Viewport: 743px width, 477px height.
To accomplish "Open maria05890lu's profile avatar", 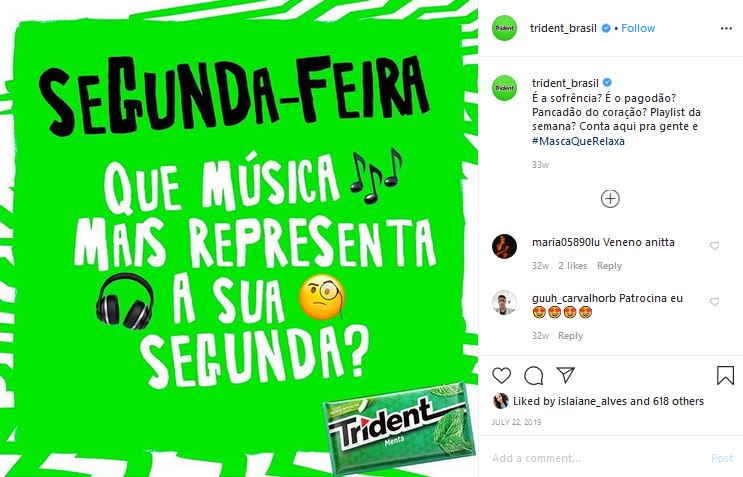I will click(x=504, y=246).
